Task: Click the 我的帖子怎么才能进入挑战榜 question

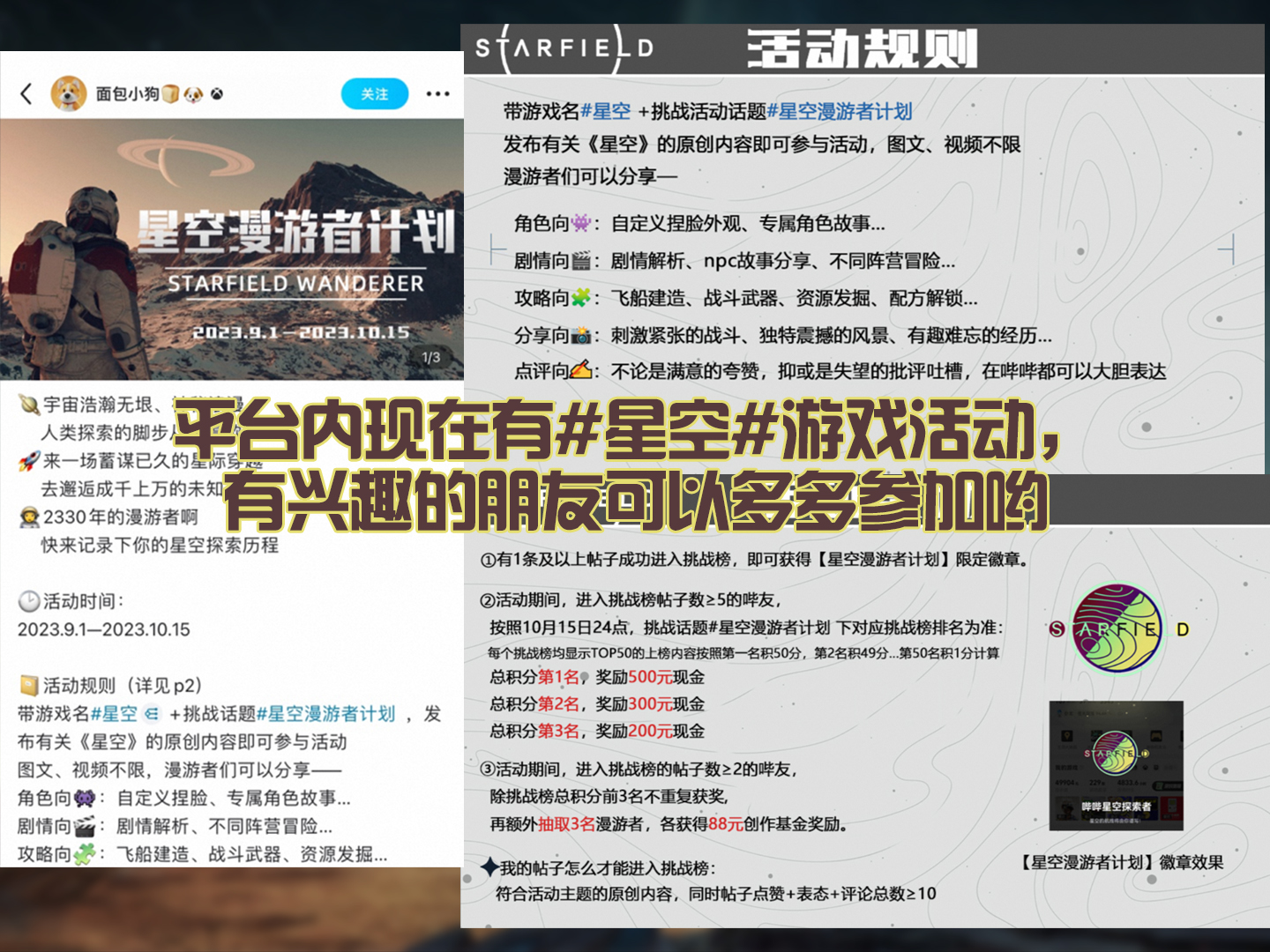Action: click(599, 868)
